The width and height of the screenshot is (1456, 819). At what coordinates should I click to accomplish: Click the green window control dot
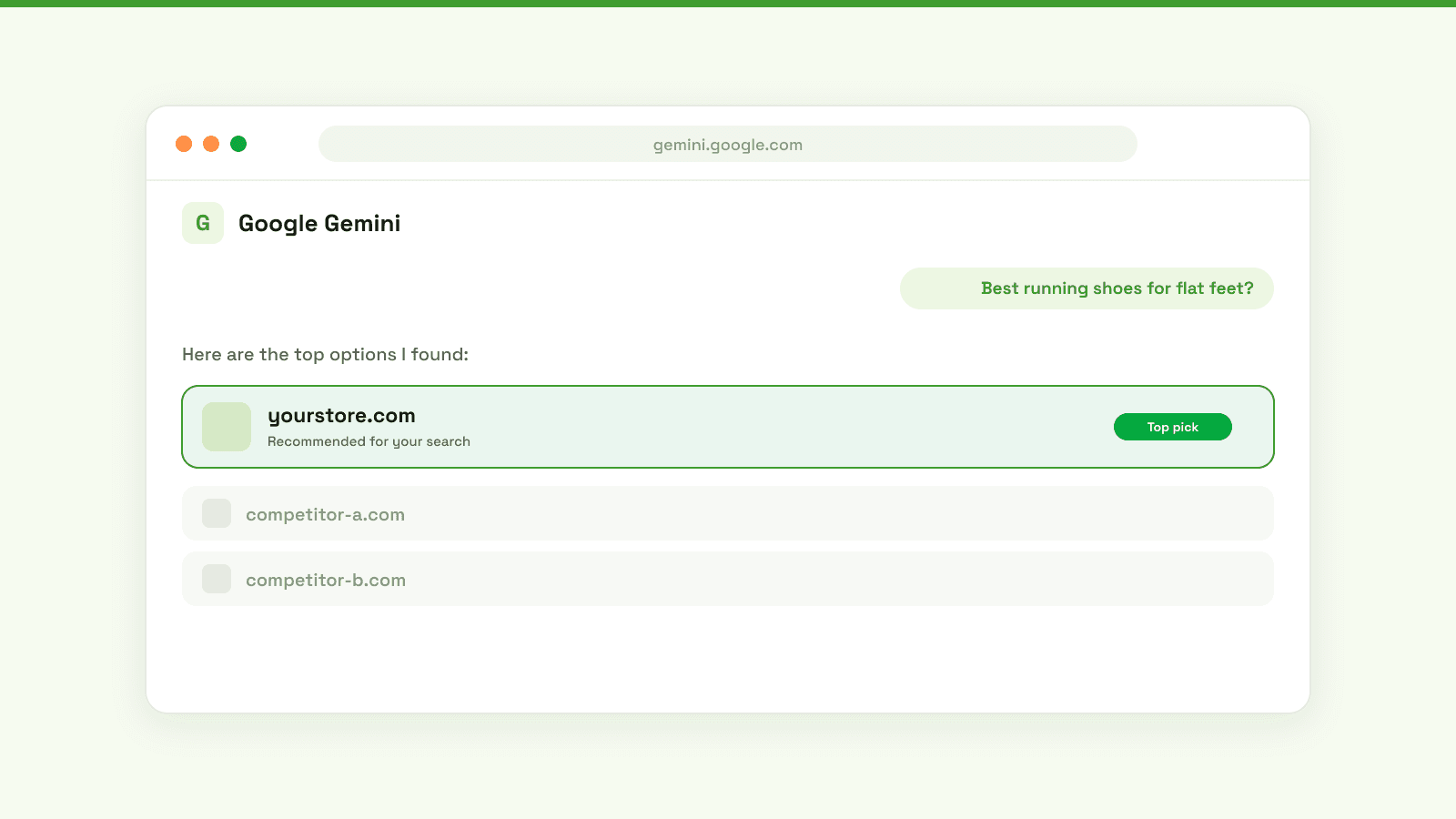point(238,144)
